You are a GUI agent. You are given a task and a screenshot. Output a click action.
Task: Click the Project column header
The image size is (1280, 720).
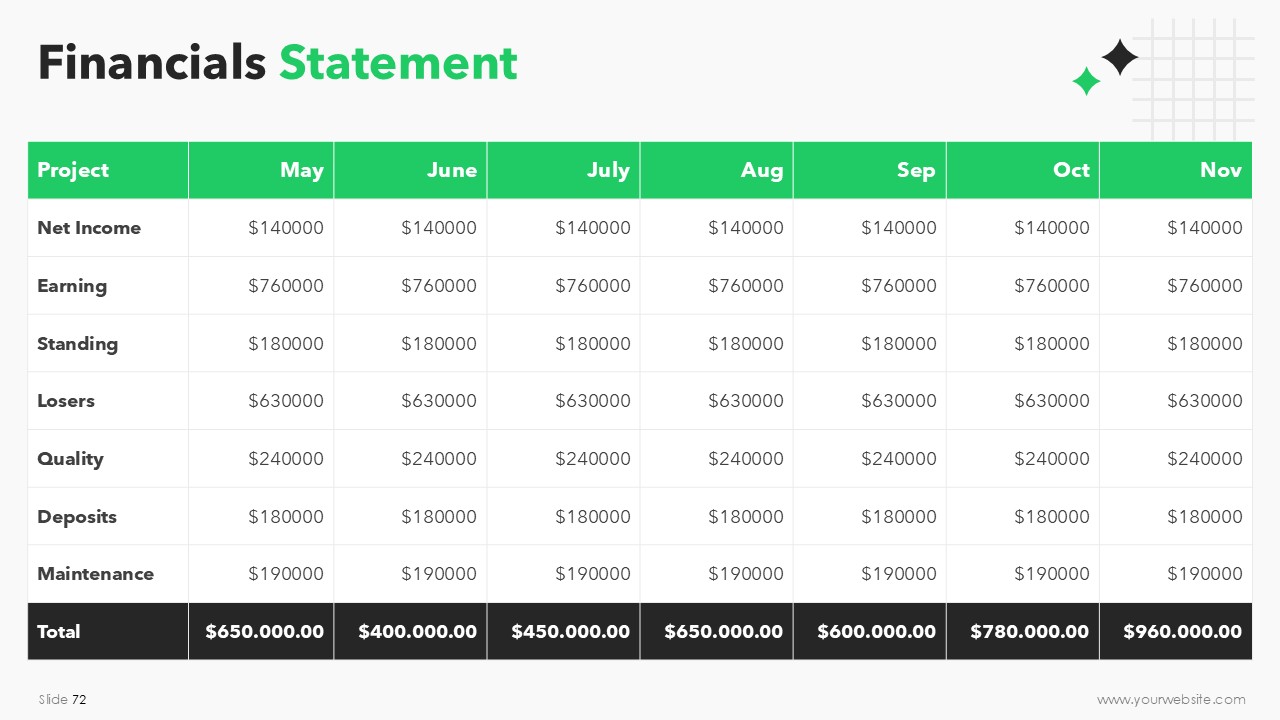(108, 170)
